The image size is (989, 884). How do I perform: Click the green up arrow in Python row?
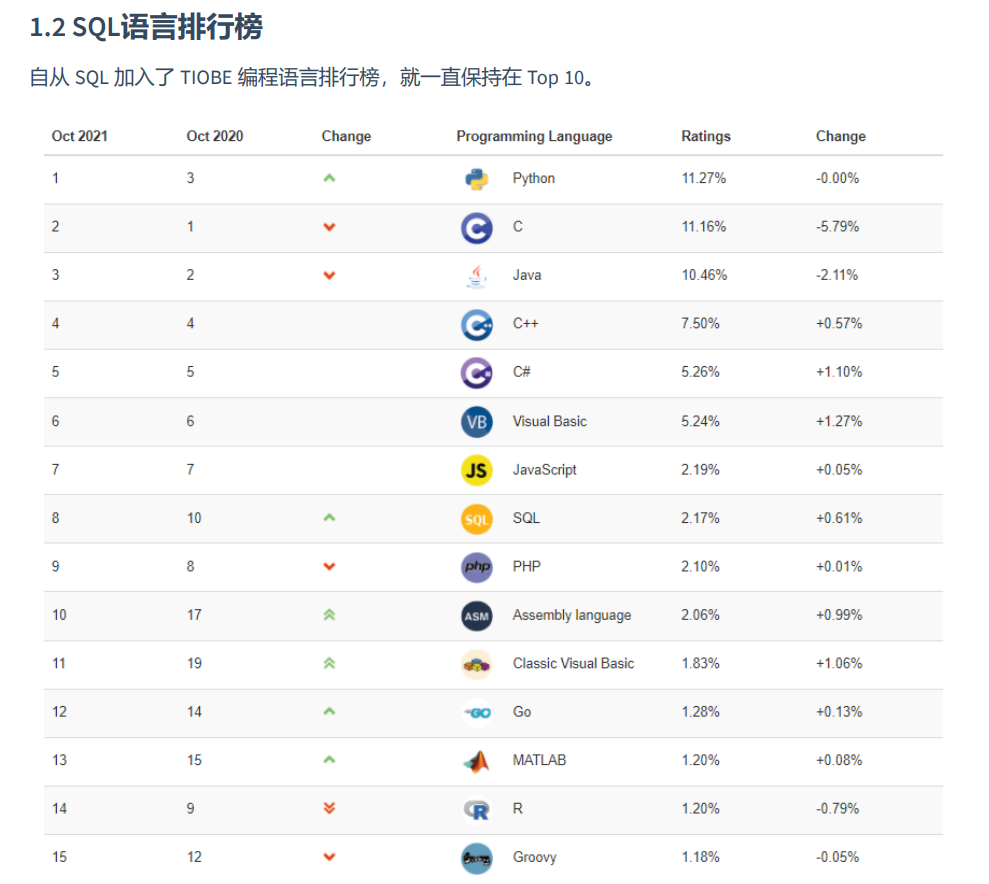click(329, 178)
